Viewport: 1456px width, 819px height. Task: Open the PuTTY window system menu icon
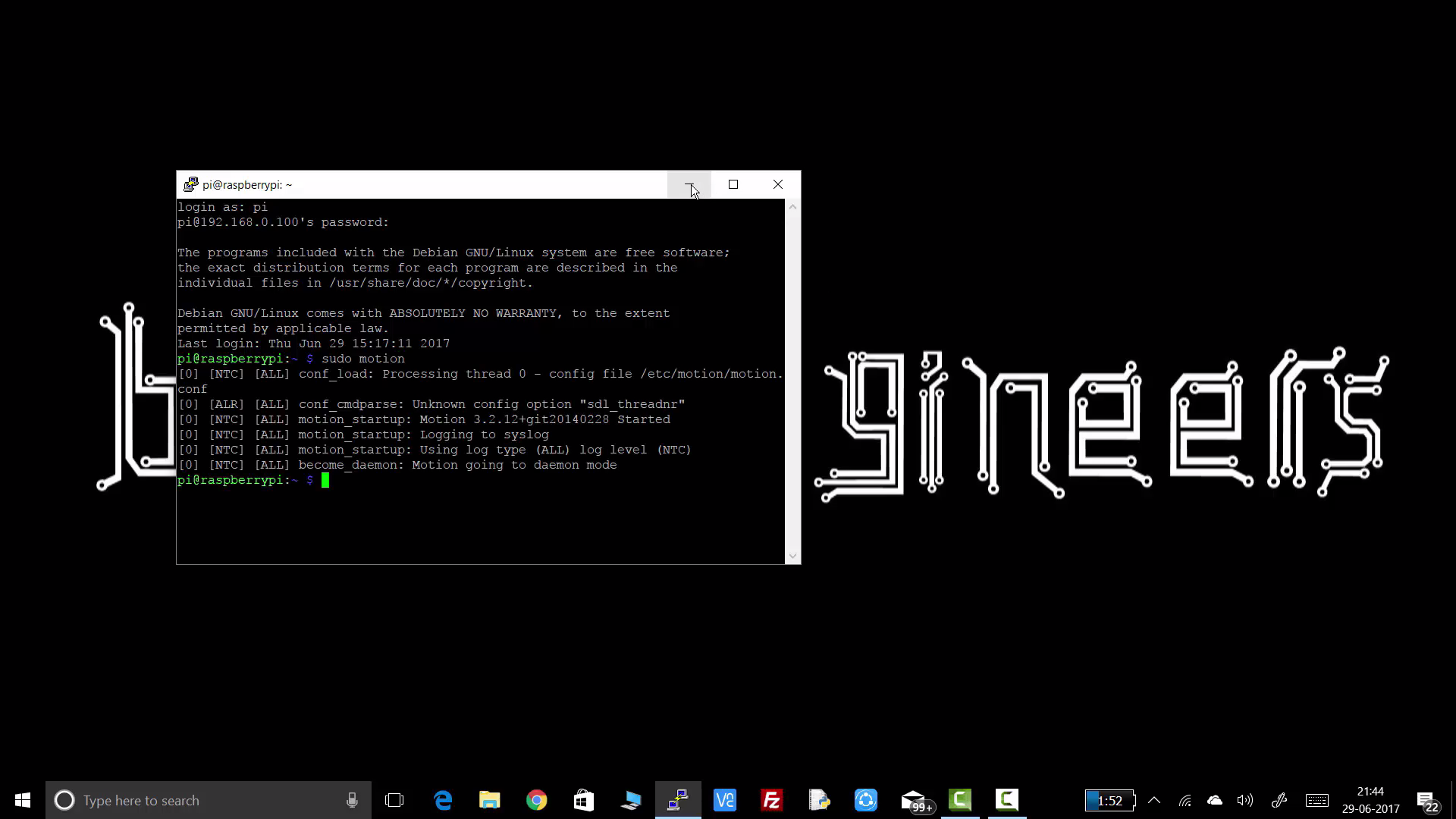[x=190, y=184]
